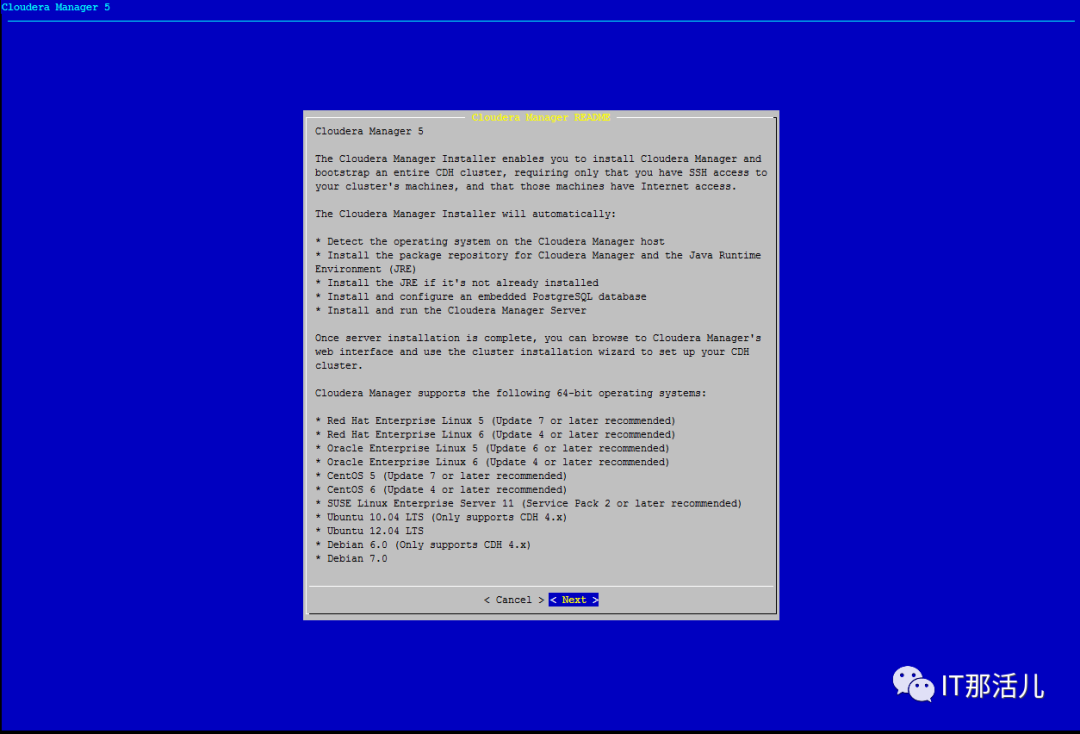Click 'embedded PostgreSQL database' bullet line
Image resolution: width=1080 pixels, height=734 pixels.
tap(481, 297)
